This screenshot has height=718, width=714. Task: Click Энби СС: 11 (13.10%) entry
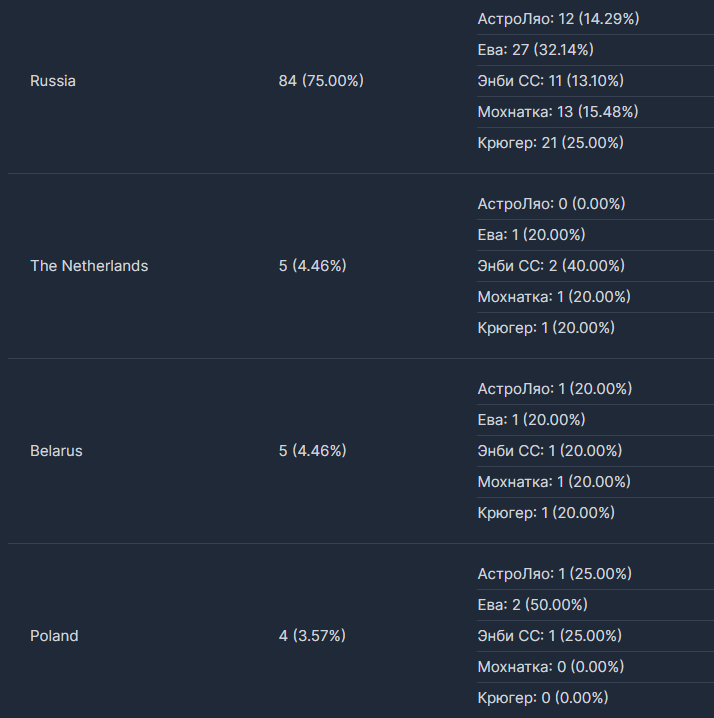point(550,81)
